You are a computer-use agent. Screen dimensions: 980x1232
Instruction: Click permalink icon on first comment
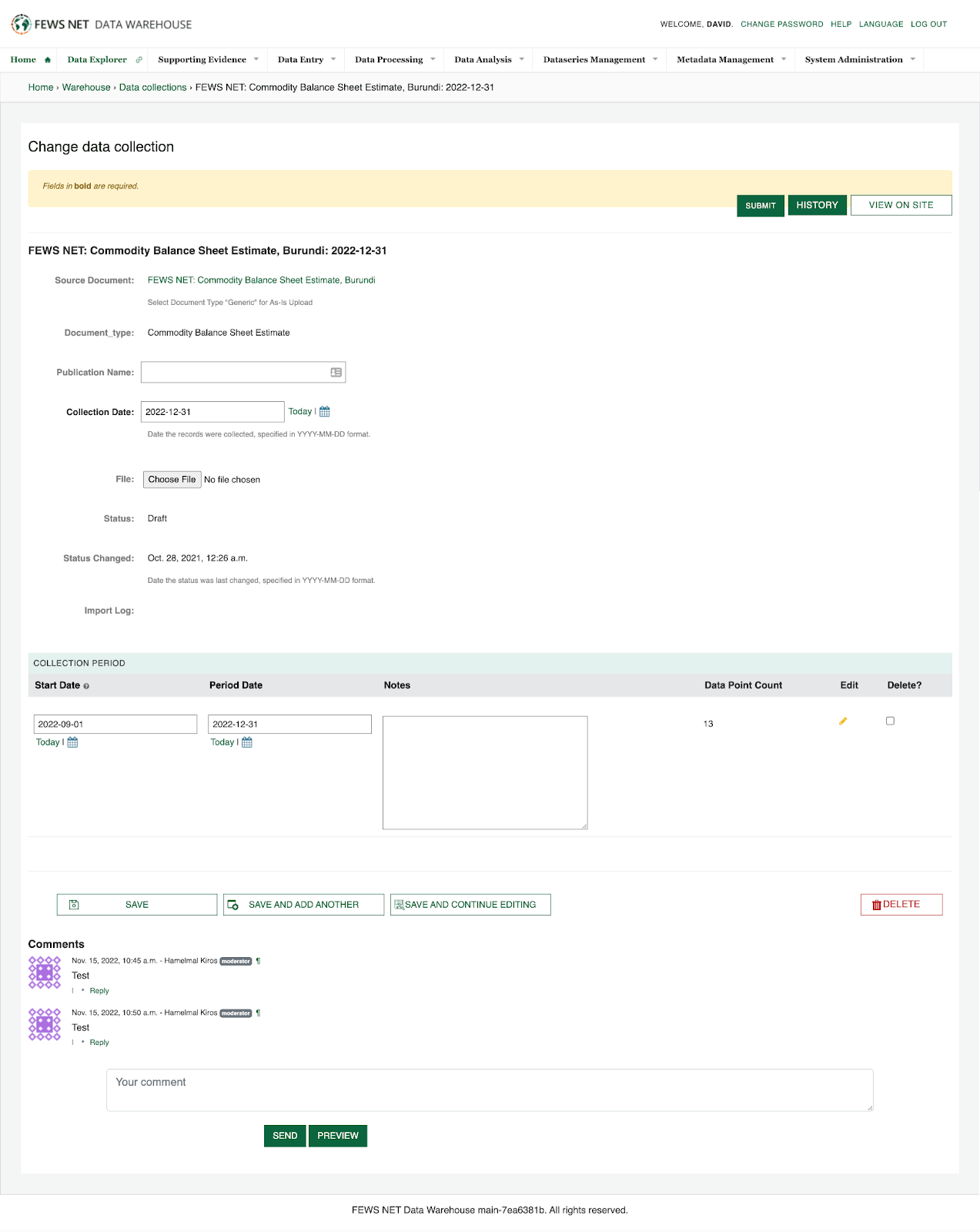(x=258, y=961)
